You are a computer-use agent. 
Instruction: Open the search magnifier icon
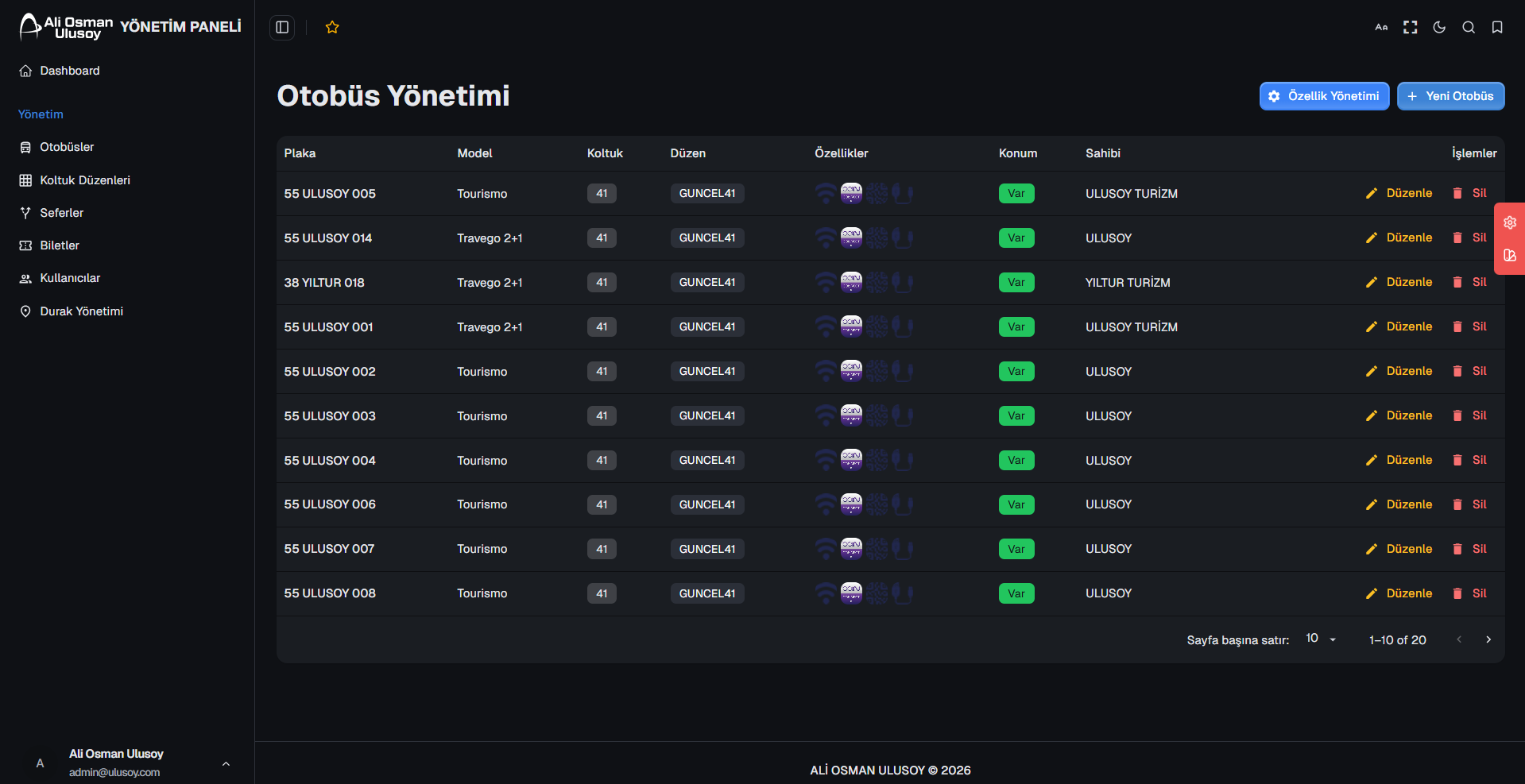coord(1469,27)
